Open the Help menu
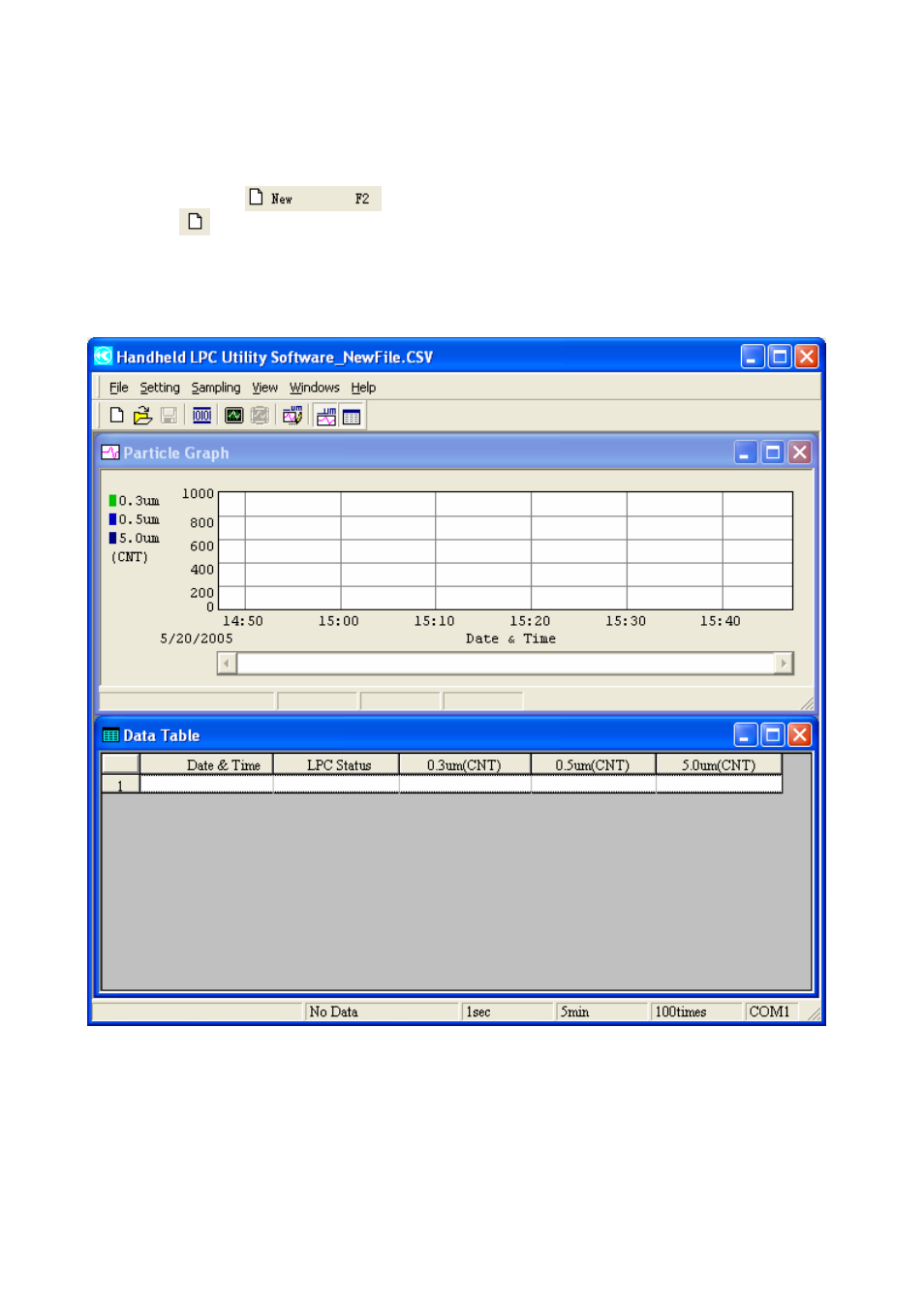Image resolution: width=924 pixels, height=1308 pixels. click(363, 388)
